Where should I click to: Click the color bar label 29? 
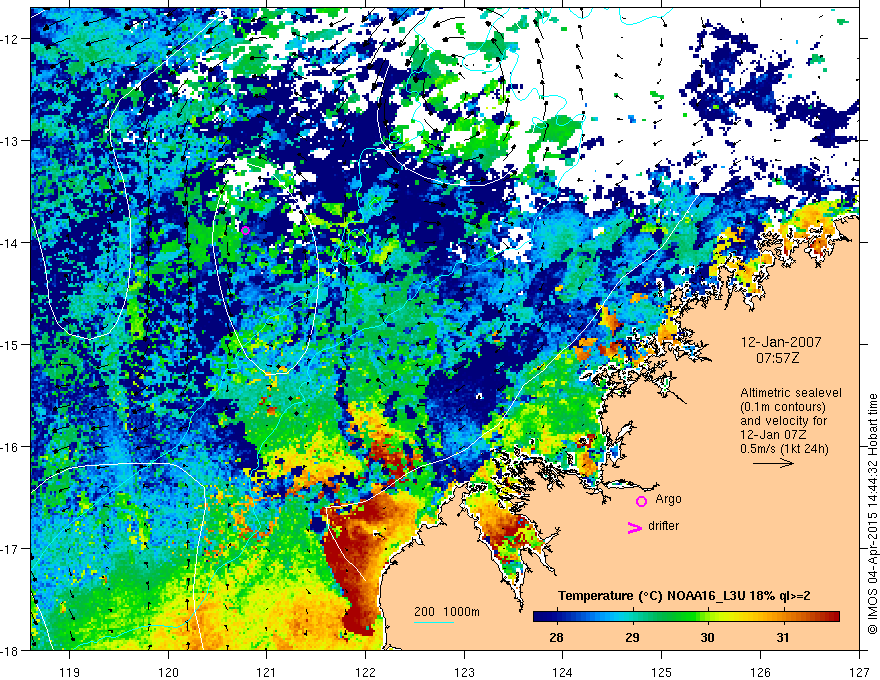(x=632, y=637)
